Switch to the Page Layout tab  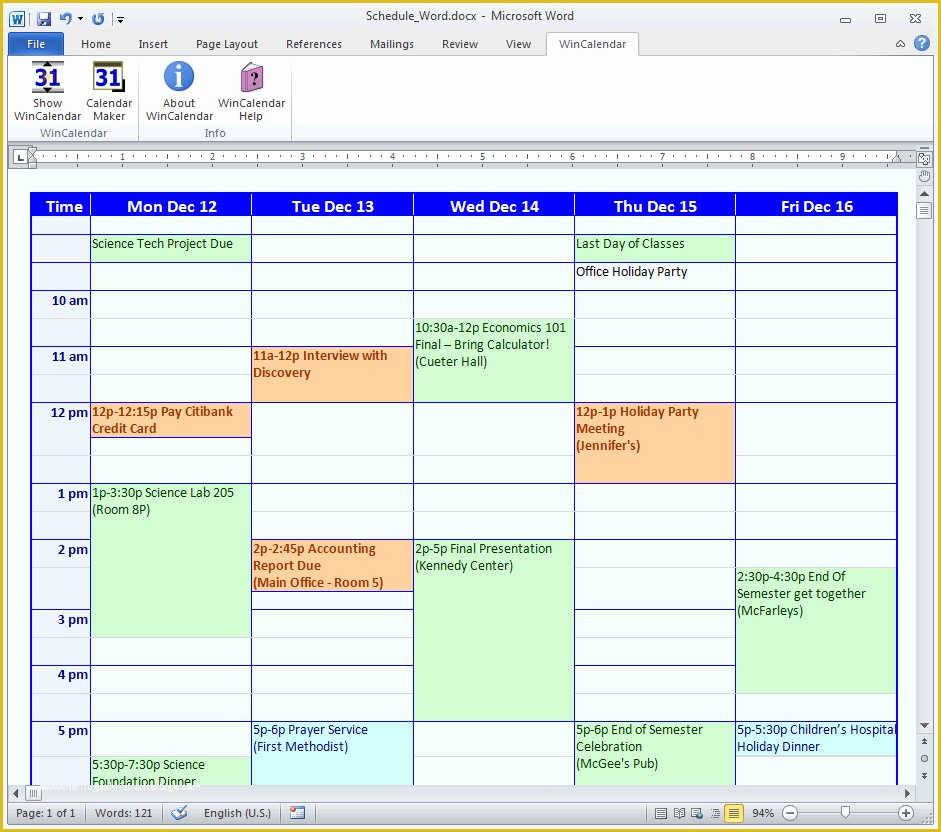coord(227,44)
